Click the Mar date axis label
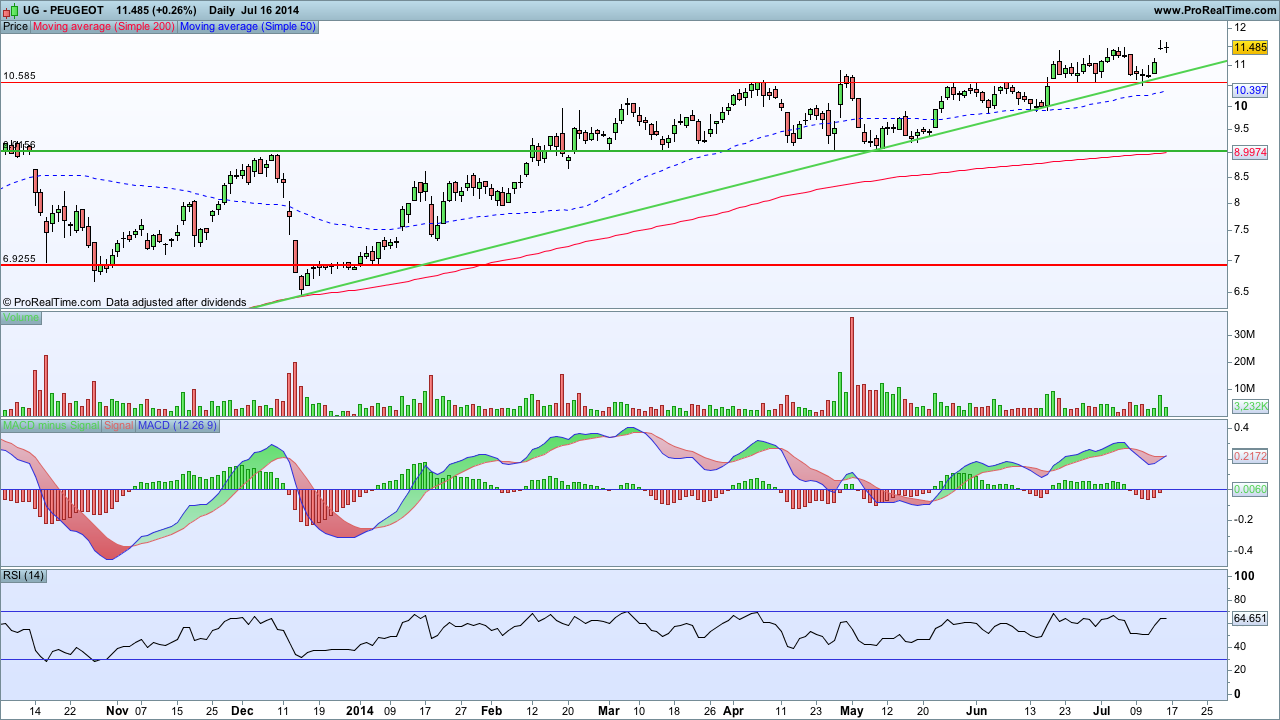The height and width of the screenshot is (720, 1280). [609, 711]
